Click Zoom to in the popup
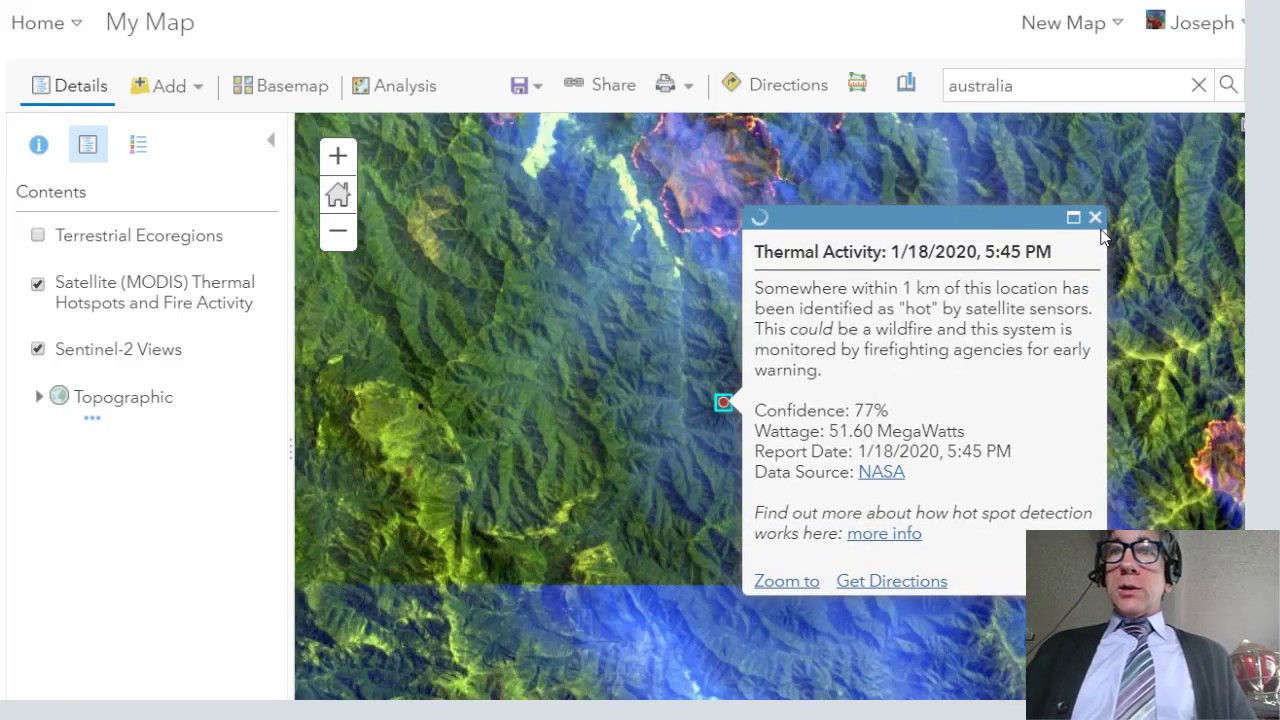Screen dimensions: 1280x720 787,581
